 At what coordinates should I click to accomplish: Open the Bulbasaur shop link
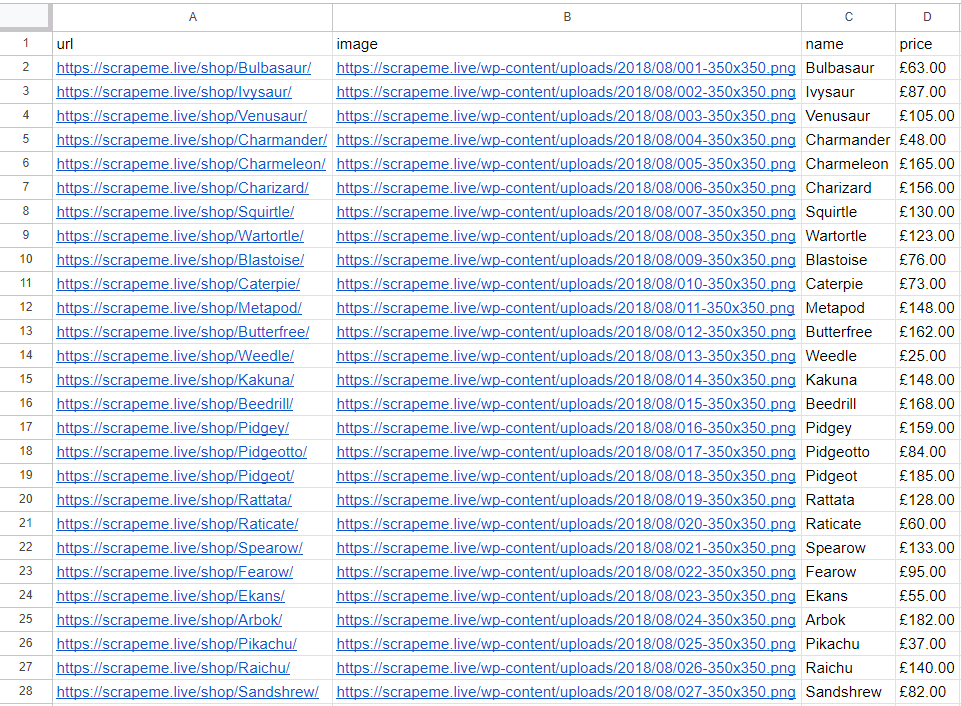[x=184, y=68]
